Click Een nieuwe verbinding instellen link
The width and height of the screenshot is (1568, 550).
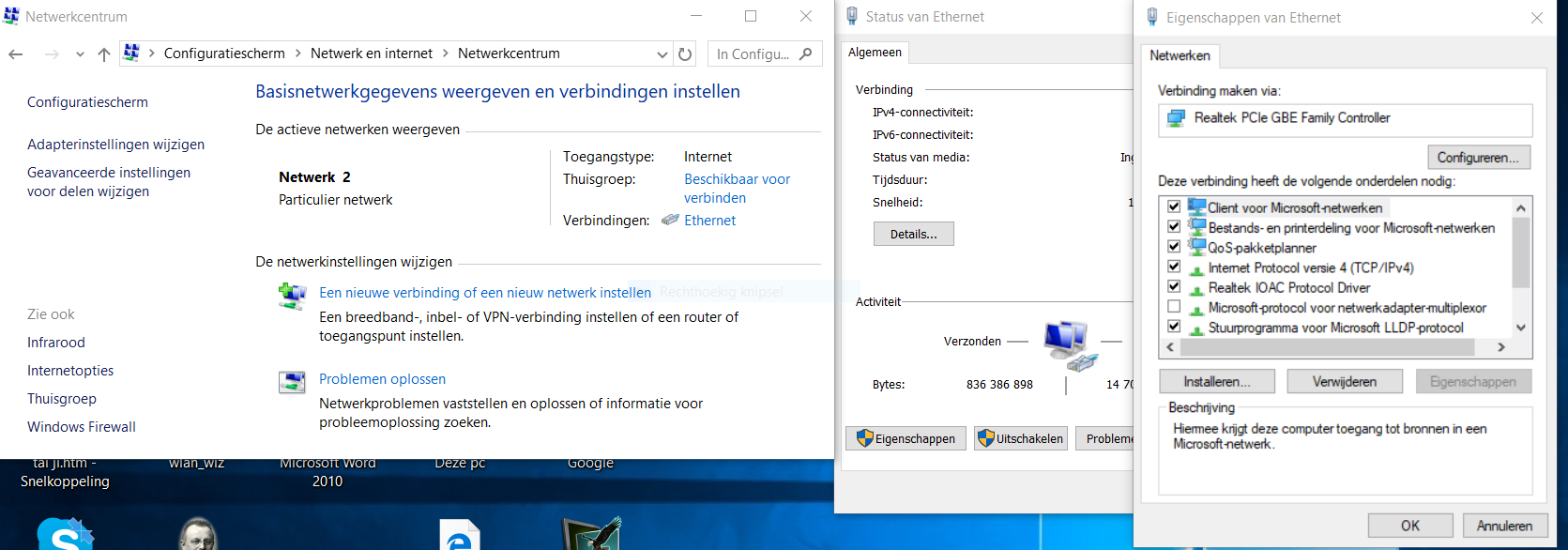click(x=485, y=293)
